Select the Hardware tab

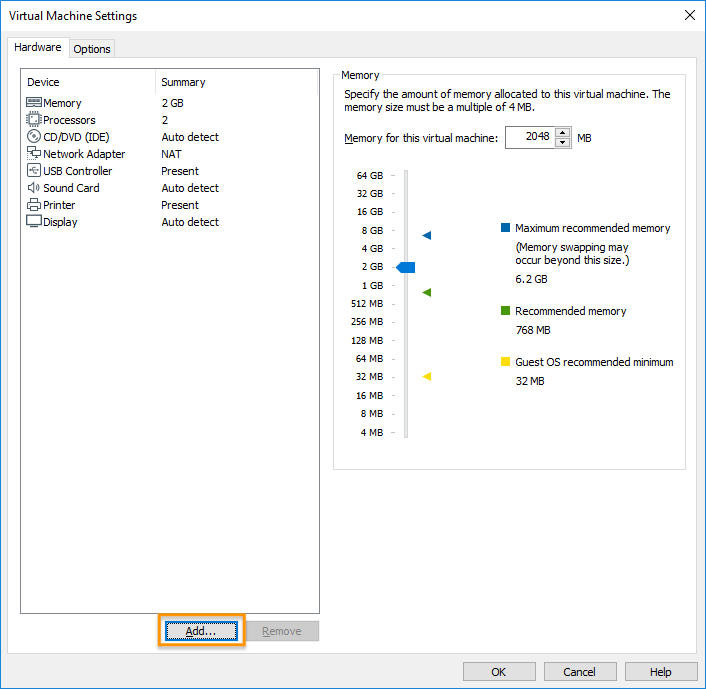point(38,47)
